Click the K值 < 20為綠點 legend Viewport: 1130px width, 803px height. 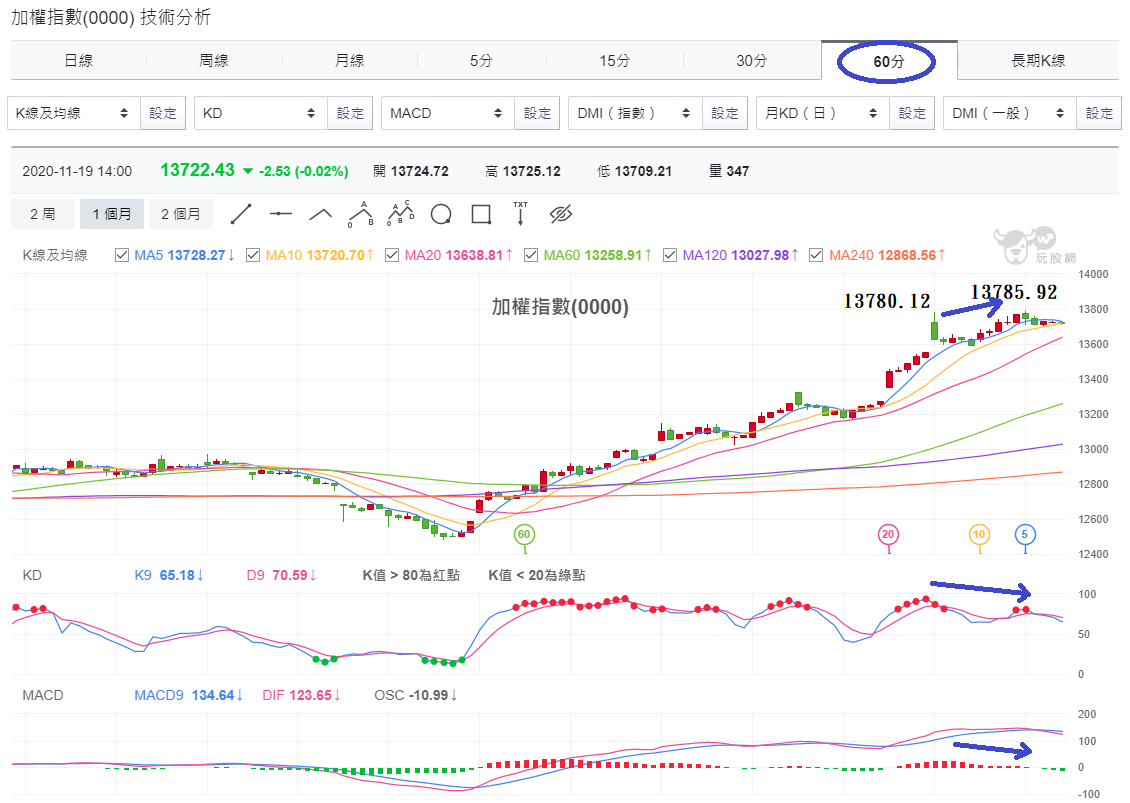click(x=537, y=575)
